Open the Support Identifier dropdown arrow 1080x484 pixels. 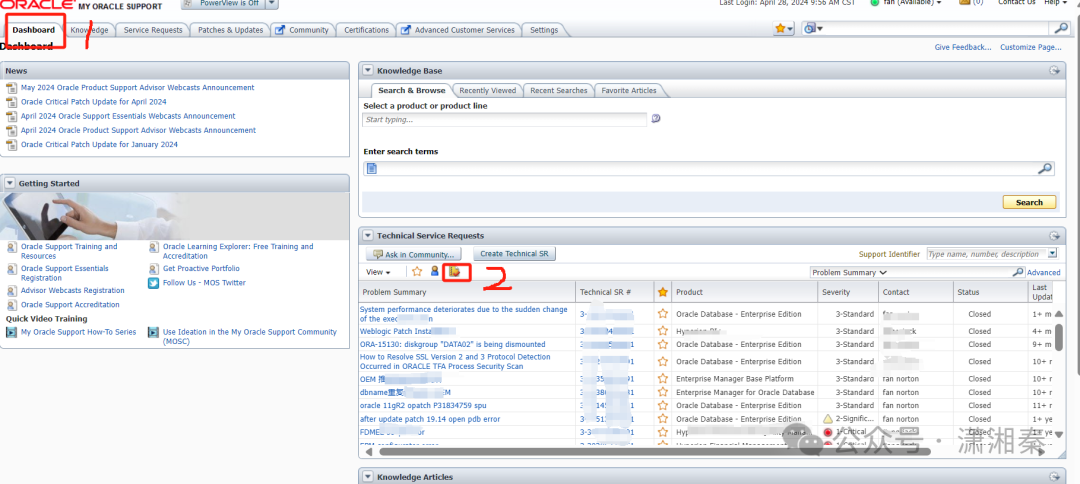coord(1051,254)
